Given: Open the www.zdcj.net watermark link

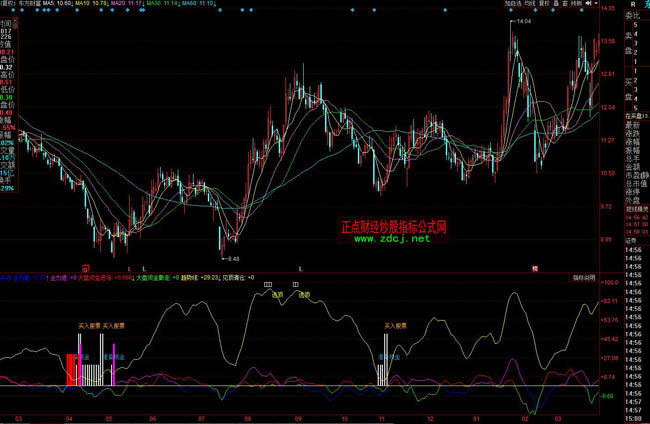Looking at the screenshot, I should (x=393, y=239).
